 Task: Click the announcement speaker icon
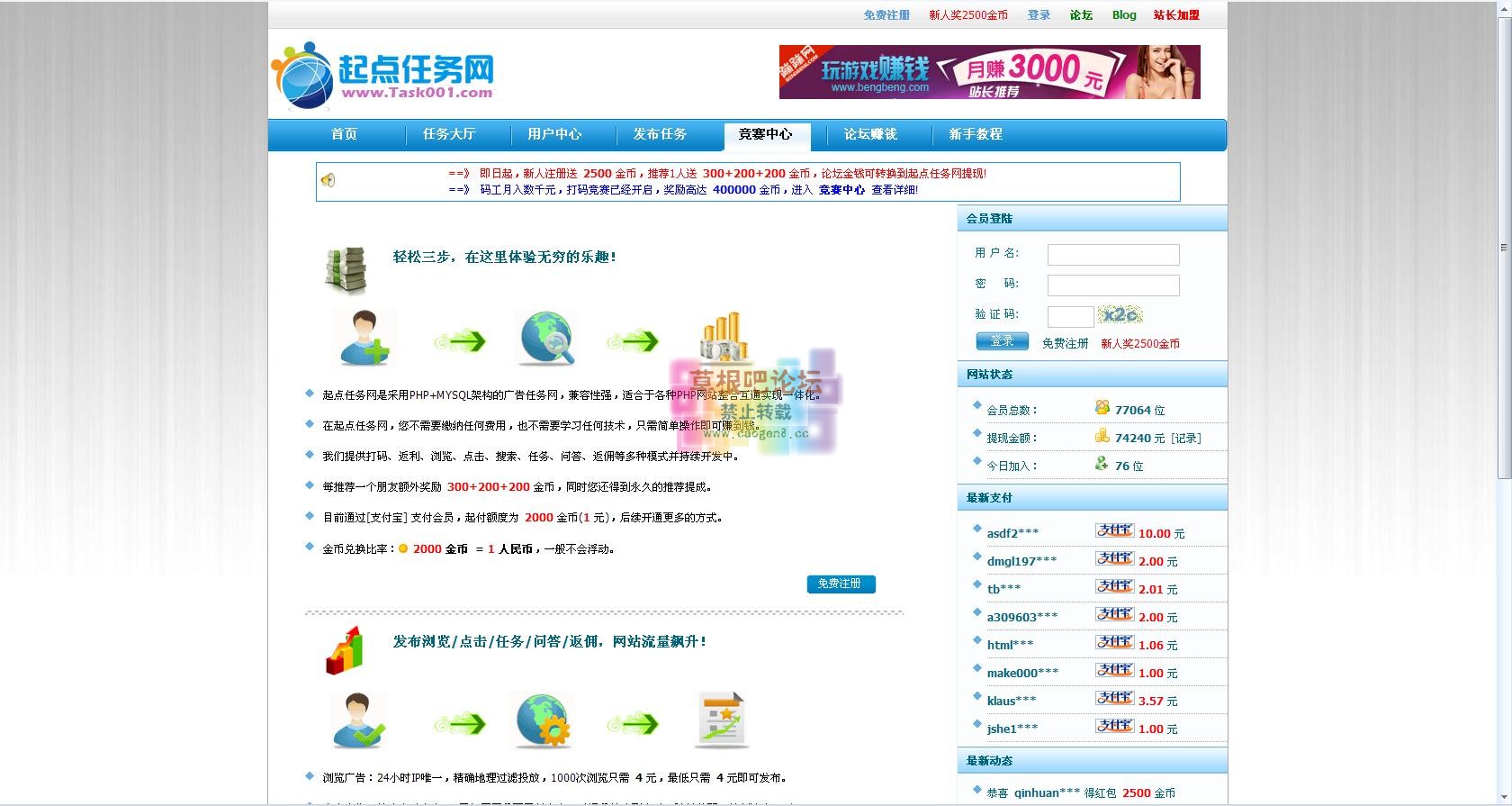pyautogui.click(x=328, y=180)
